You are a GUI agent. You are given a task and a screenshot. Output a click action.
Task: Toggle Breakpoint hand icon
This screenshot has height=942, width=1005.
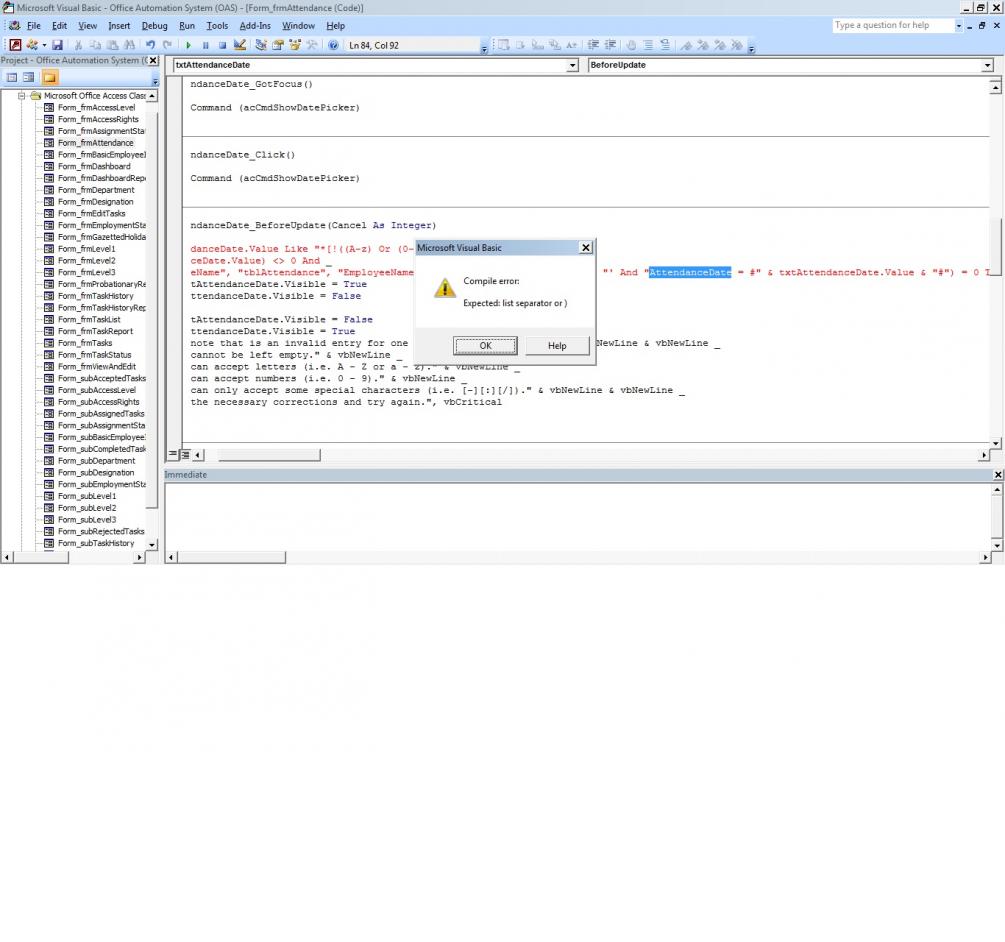point(631,45)
